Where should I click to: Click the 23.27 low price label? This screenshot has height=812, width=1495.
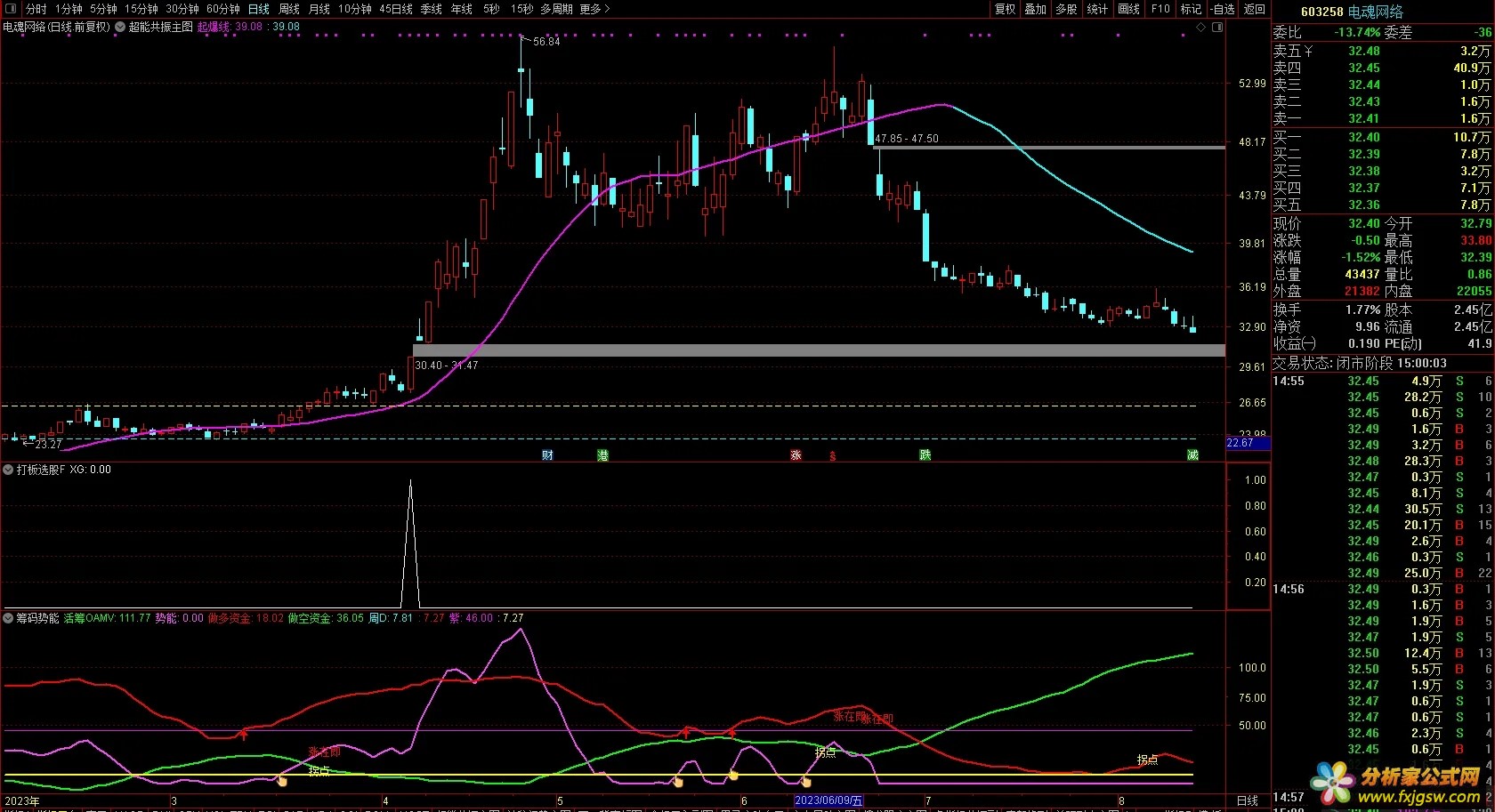coord(48,444)
